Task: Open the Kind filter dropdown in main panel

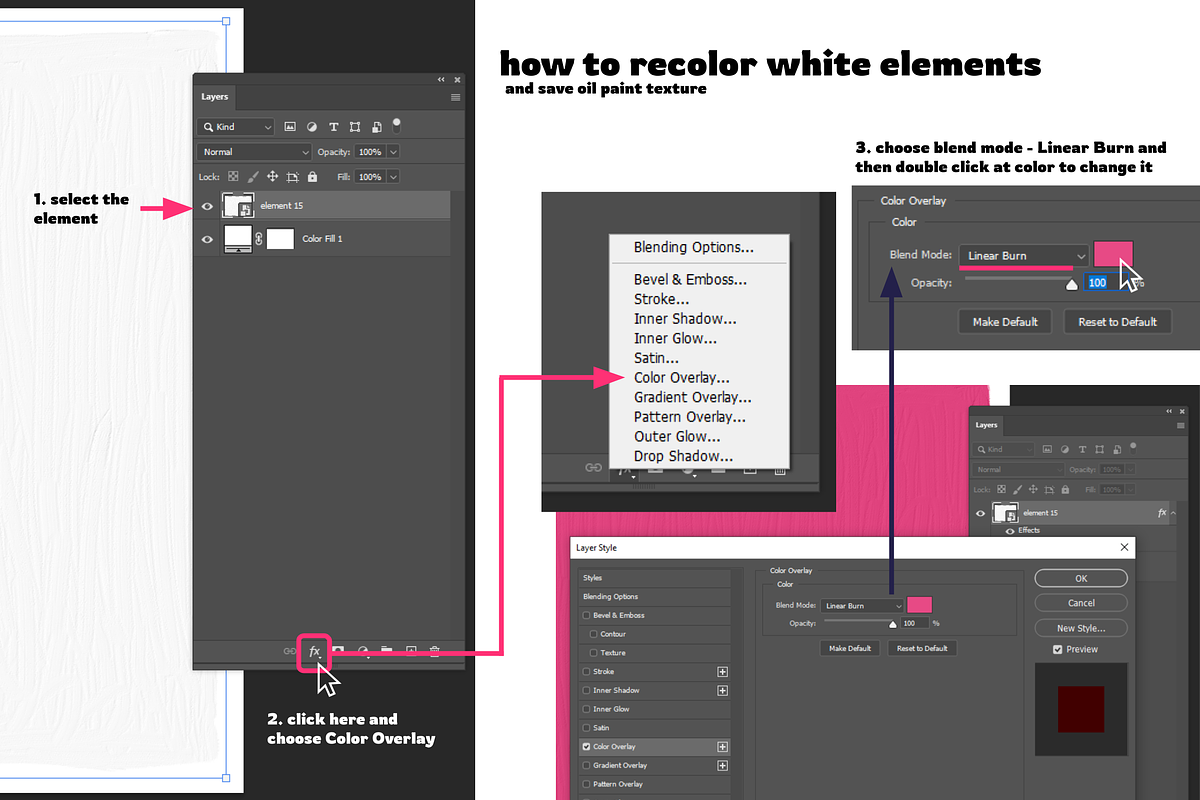Action: point(236,127)
